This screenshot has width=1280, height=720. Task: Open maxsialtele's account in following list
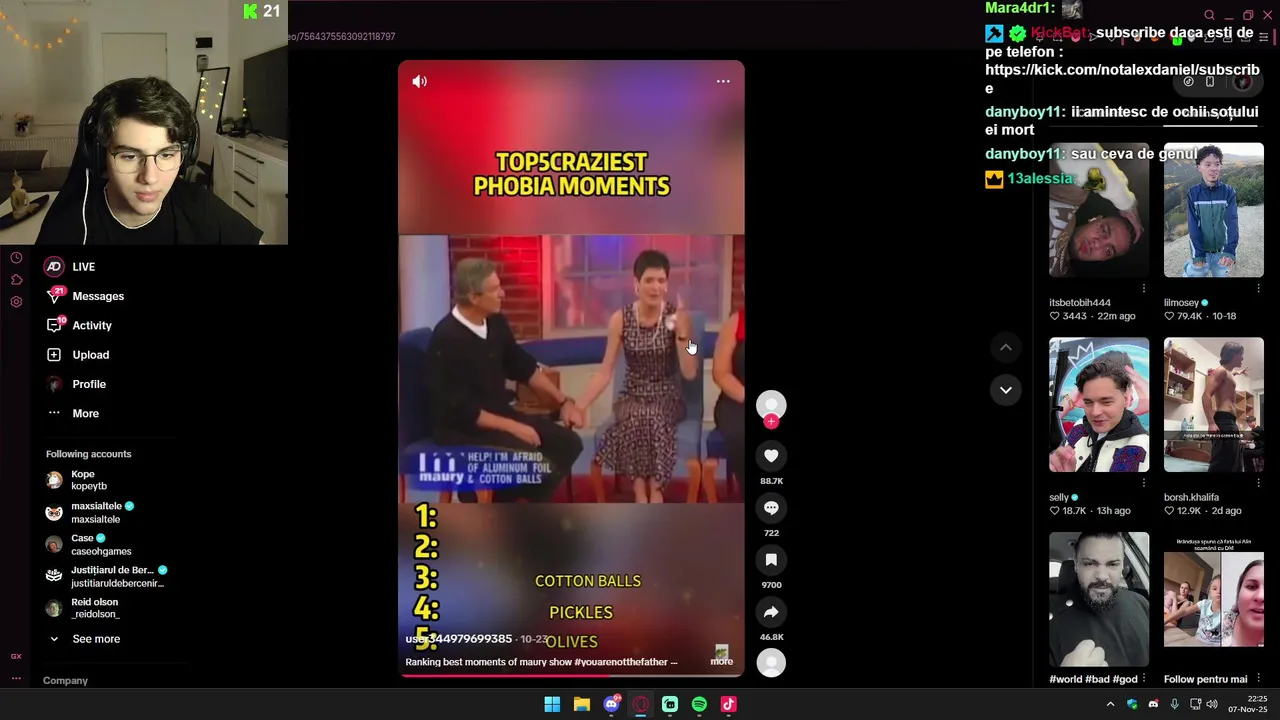(x=90, y=512)
